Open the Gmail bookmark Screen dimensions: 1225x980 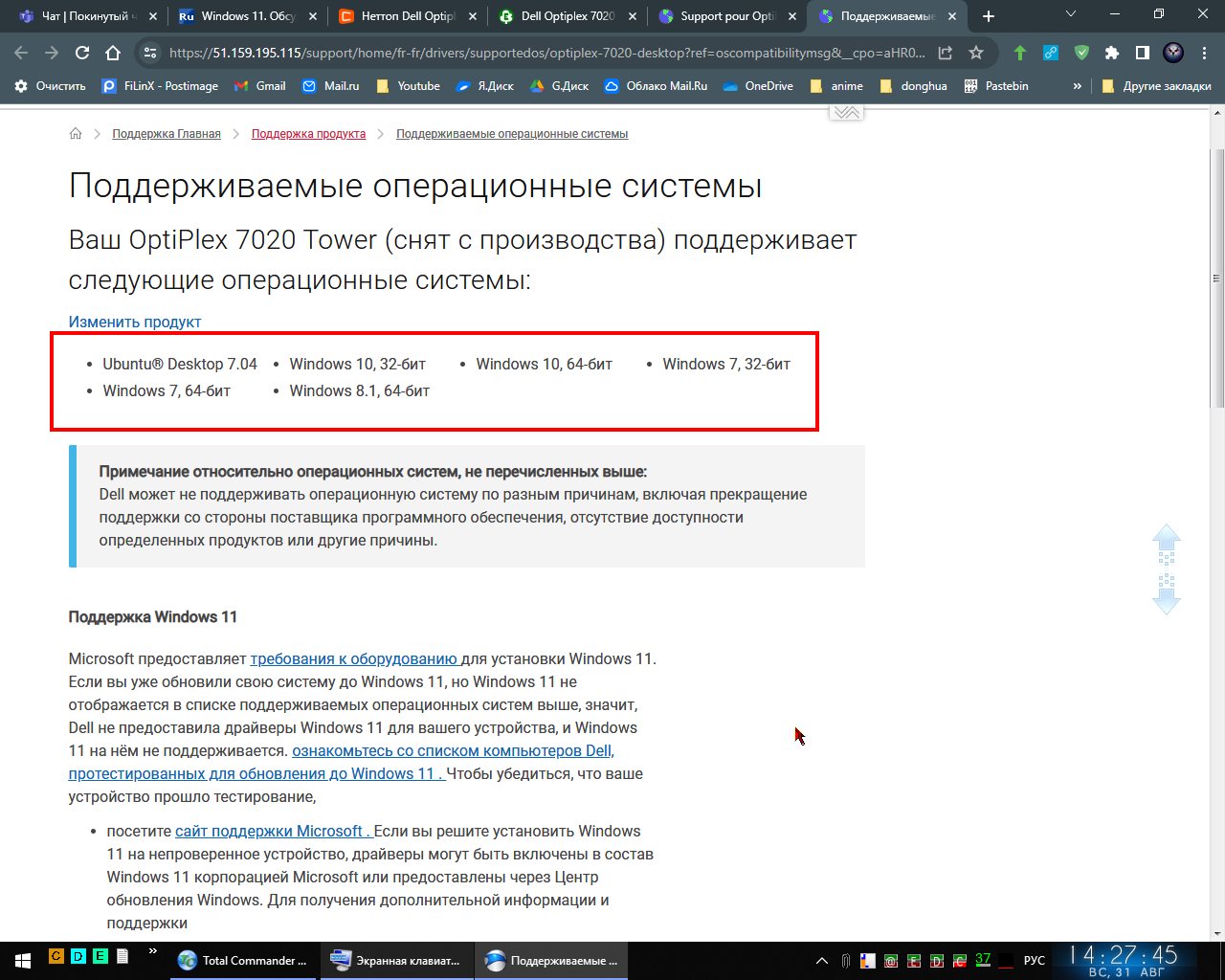click(260, 86)
